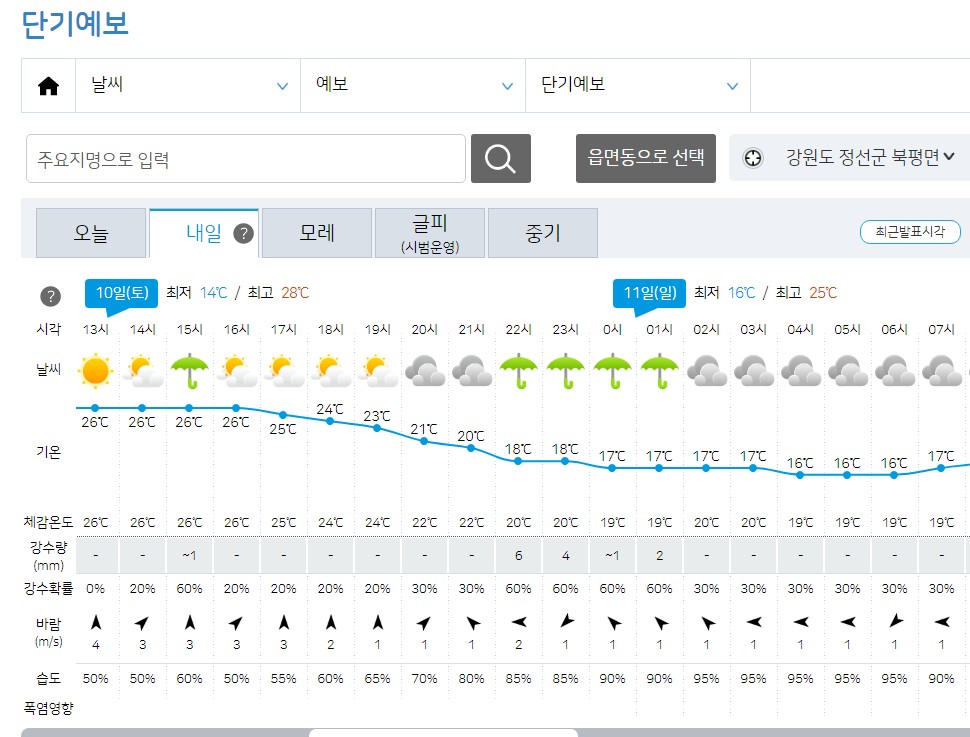Click the umbrella rain icon at 15시
This screenshot has width=970, height=737.
189,371
